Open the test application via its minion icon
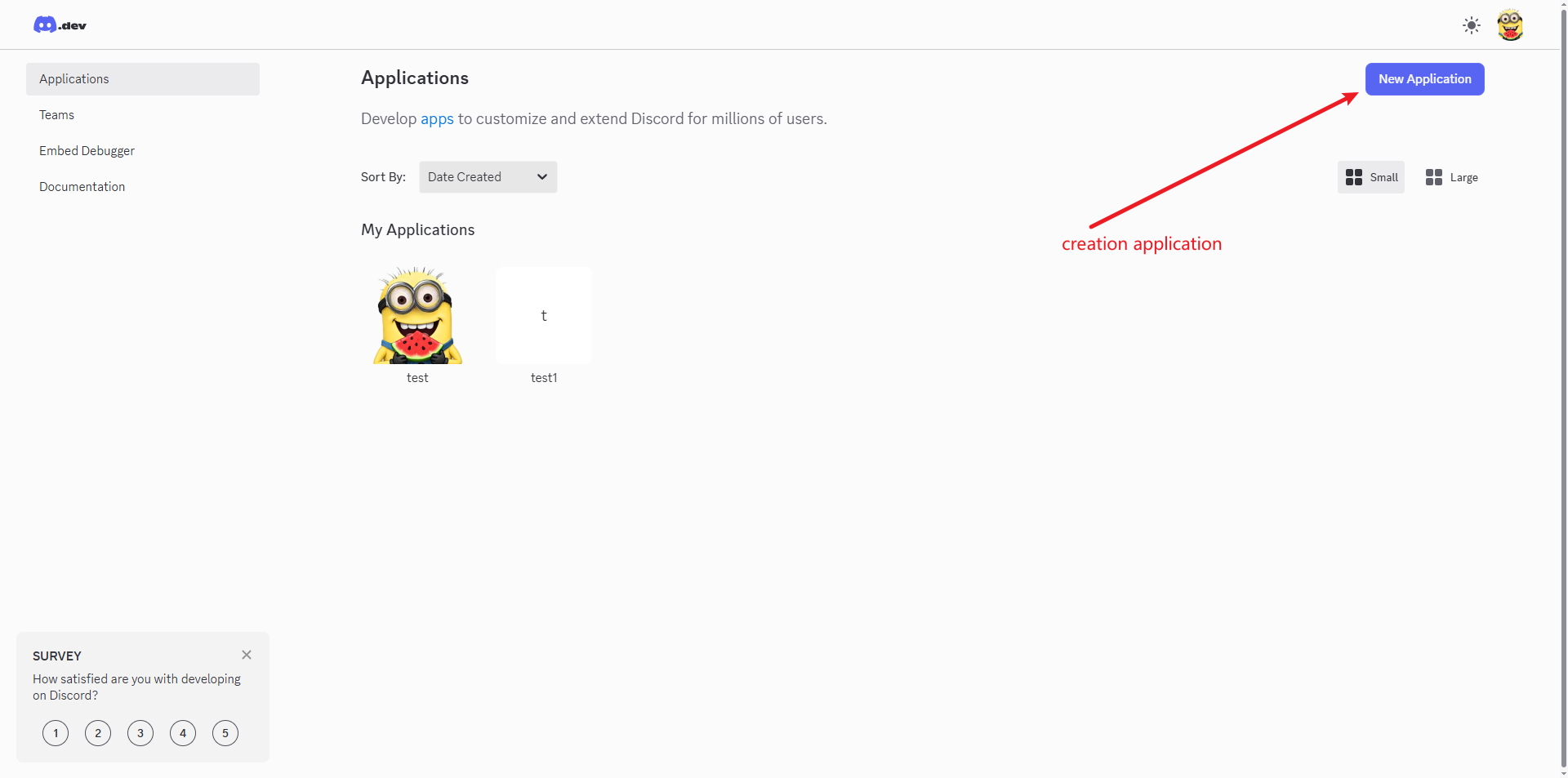This screenshot has width=1568, height=778. [416, 315]
